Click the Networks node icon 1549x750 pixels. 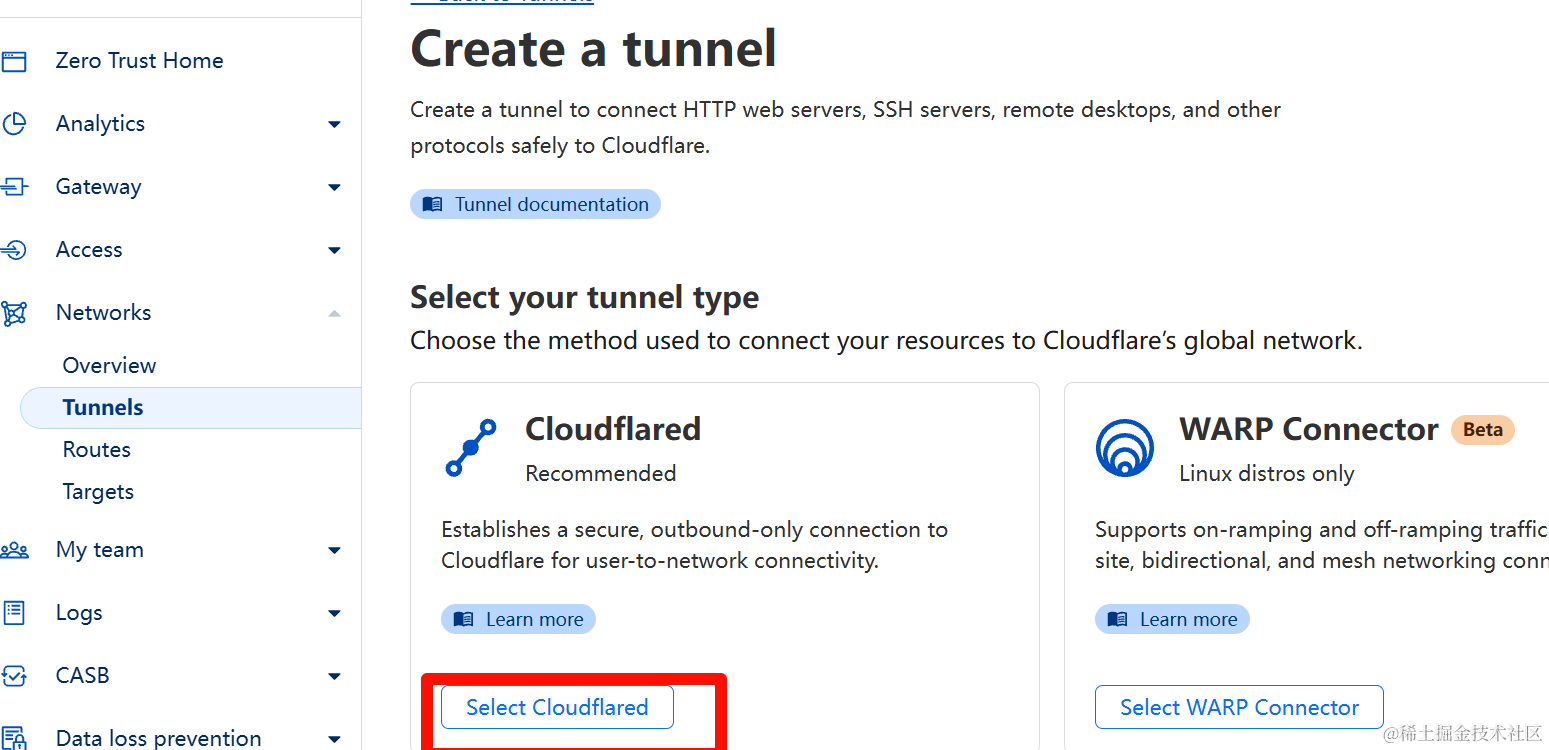coord(14,313)
